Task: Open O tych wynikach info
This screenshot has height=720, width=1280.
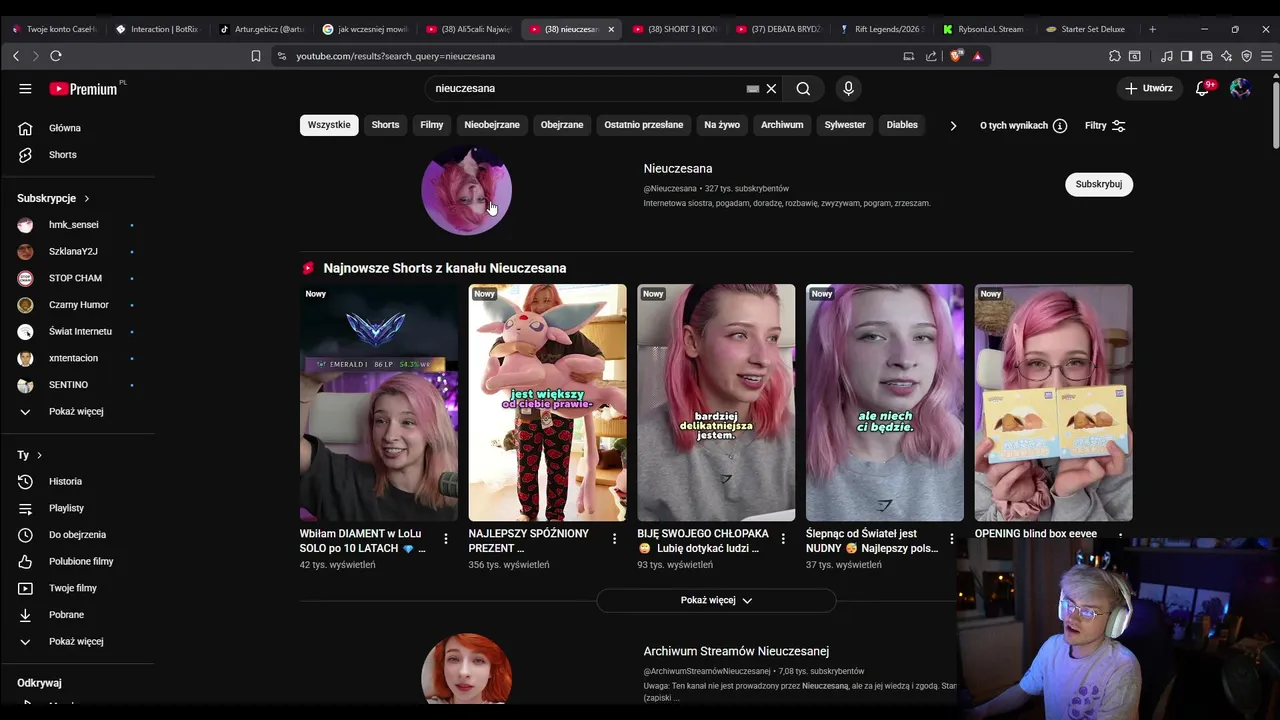Action: tap(1023, 126)
